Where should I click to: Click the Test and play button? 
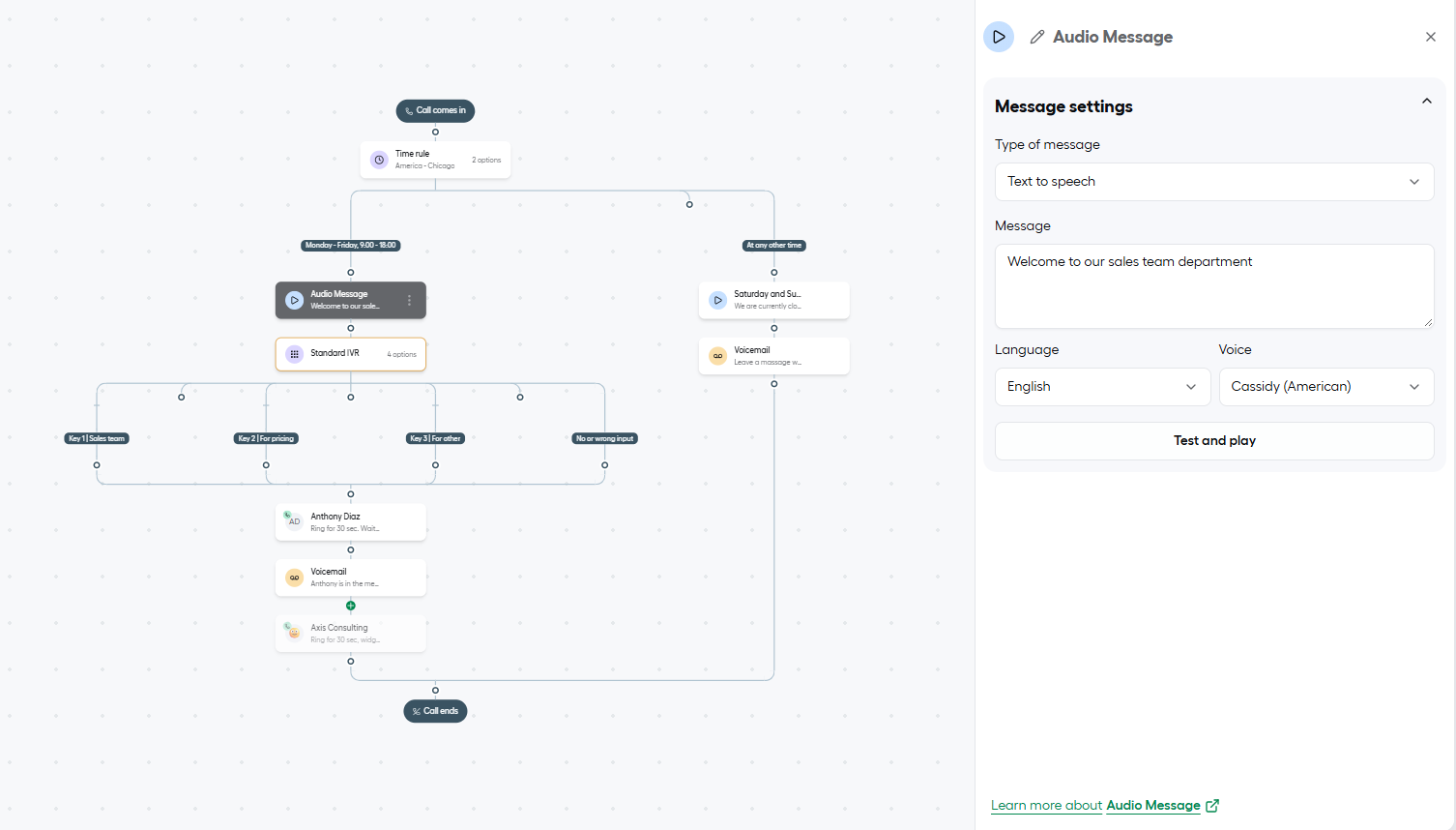(x=1214, y=441)
